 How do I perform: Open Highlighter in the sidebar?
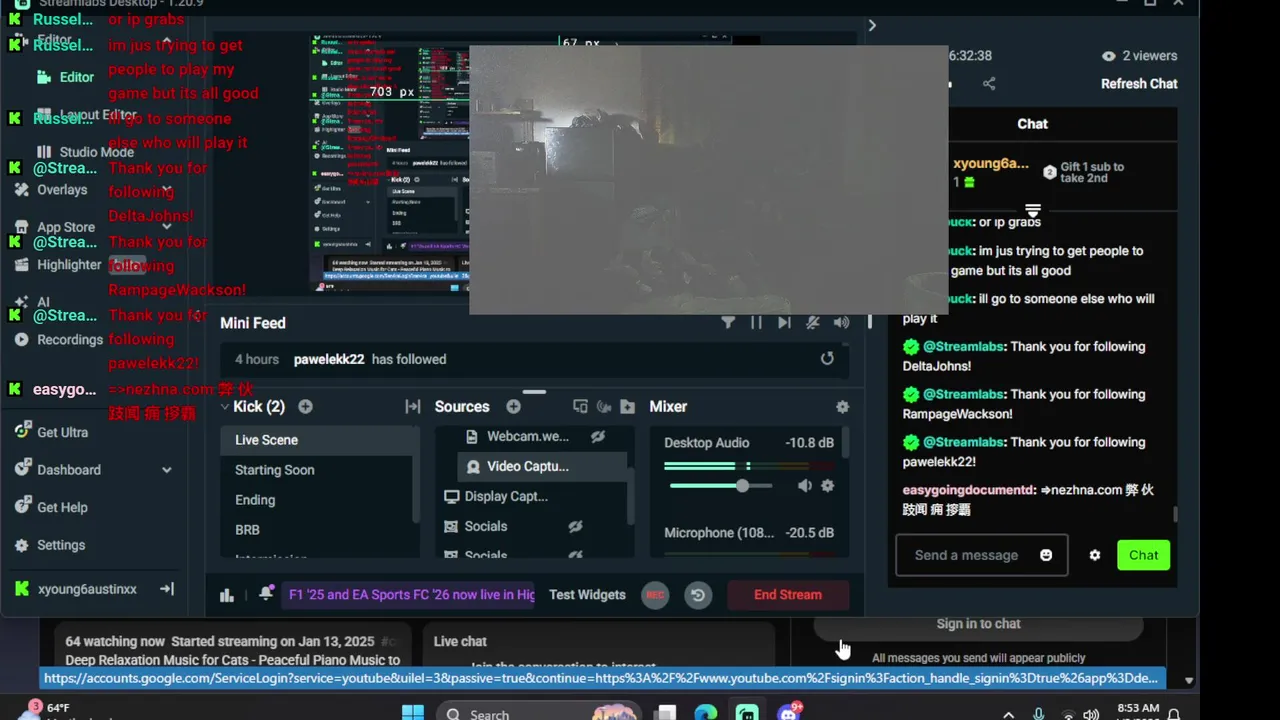(69, 265)
